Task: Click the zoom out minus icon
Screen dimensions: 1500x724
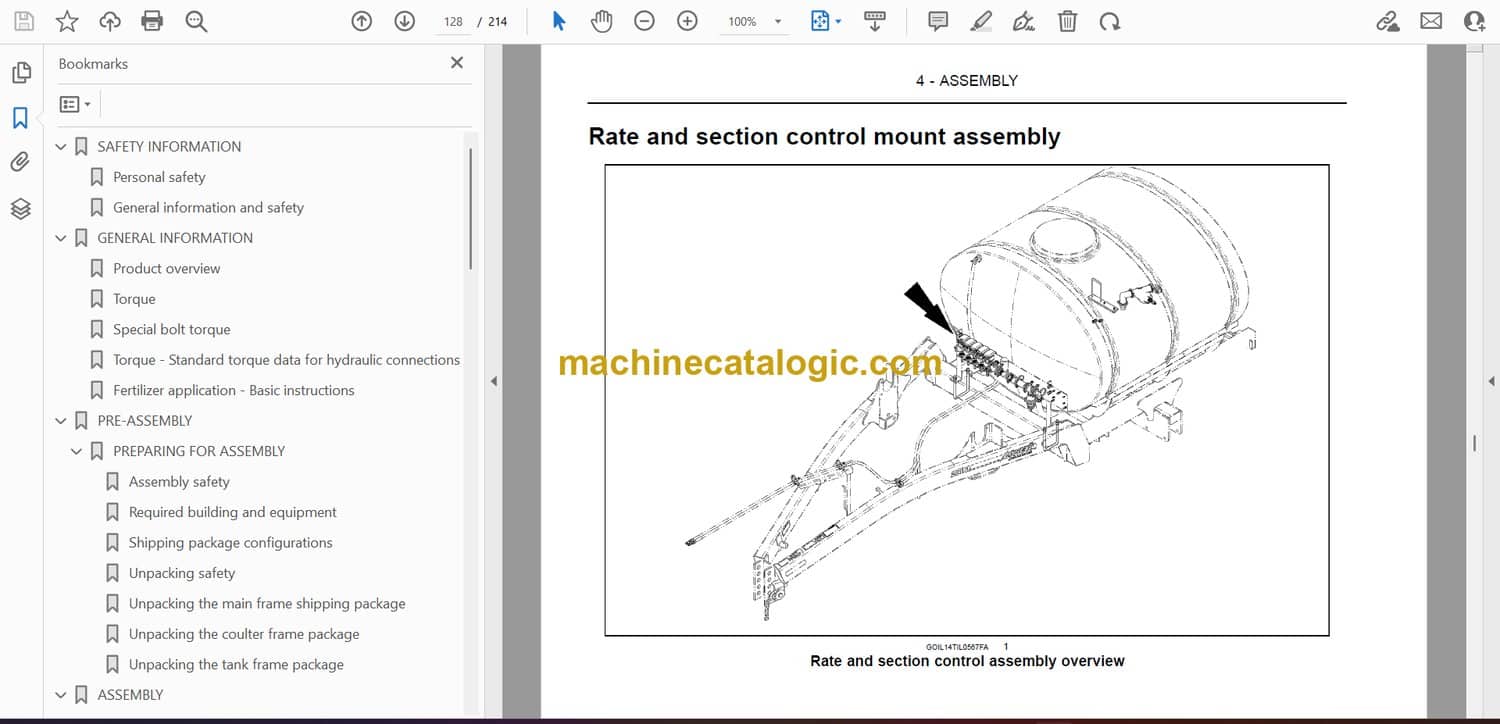Action: pos(644,21)
